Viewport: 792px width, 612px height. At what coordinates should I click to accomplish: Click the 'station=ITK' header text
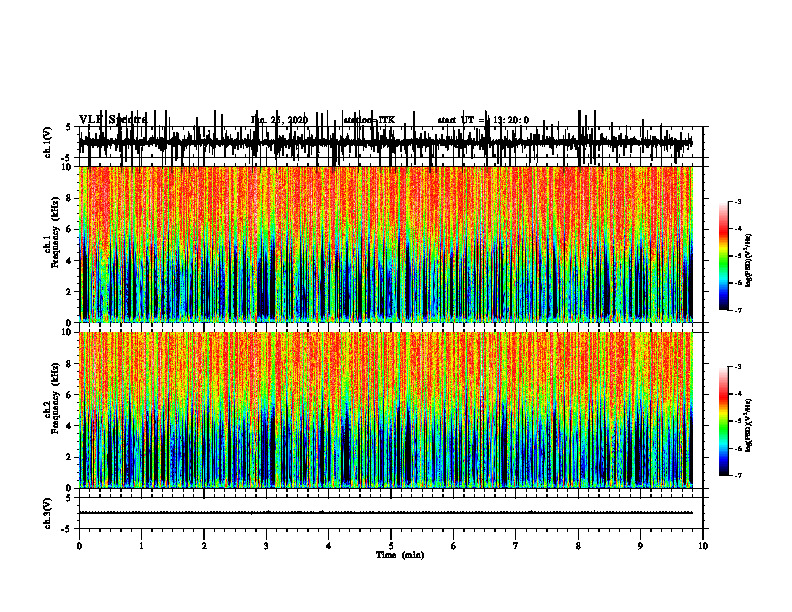pos(369,120)
